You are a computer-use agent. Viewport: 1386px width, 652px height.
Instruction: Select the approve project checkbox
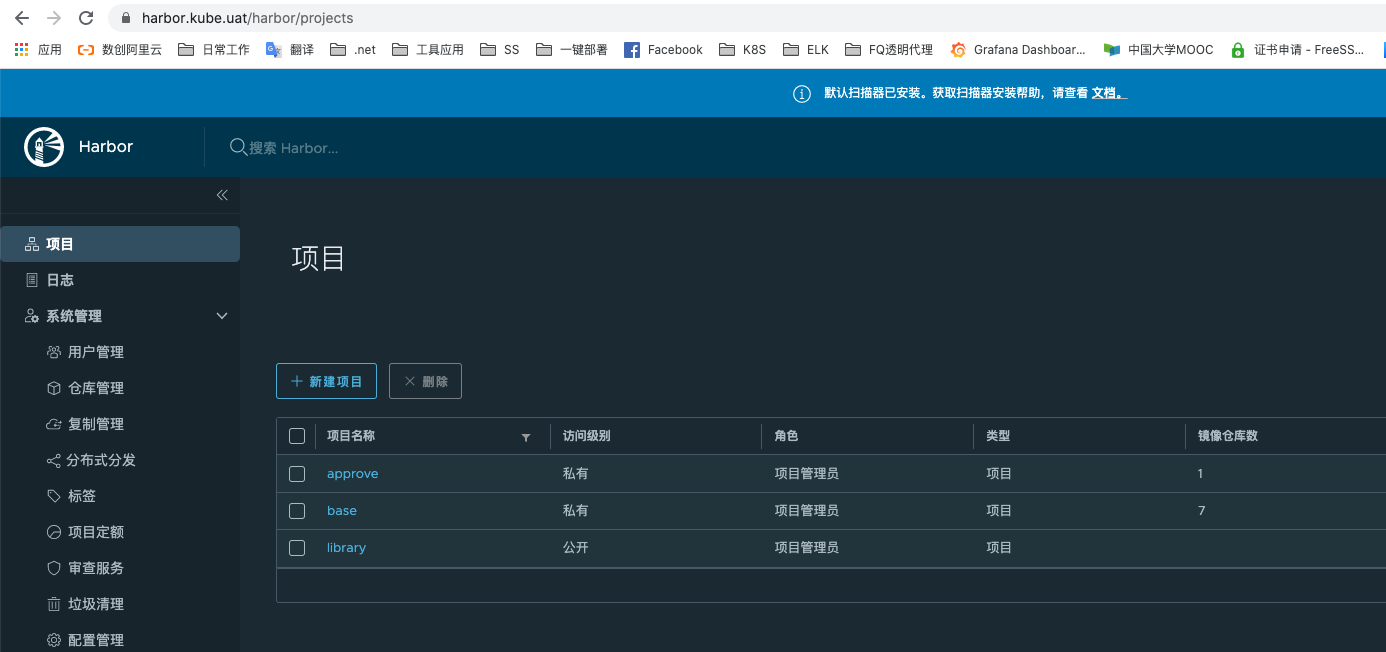click(297, 474)
